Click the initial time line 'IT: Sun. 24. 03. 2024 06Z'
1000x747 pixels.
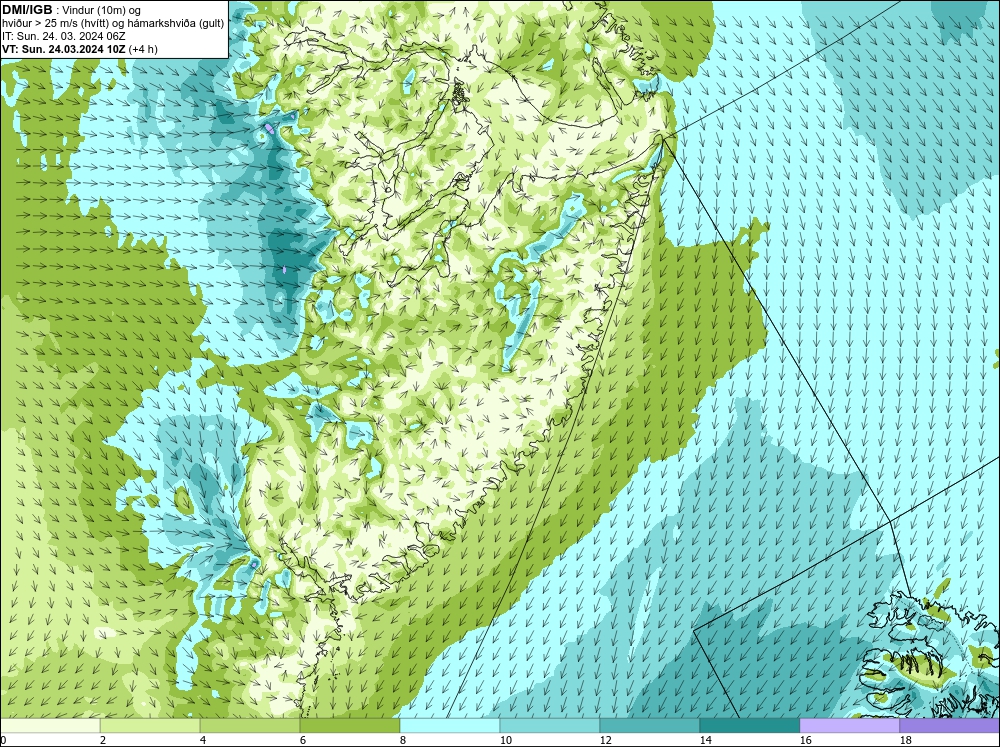pos(63,36)
